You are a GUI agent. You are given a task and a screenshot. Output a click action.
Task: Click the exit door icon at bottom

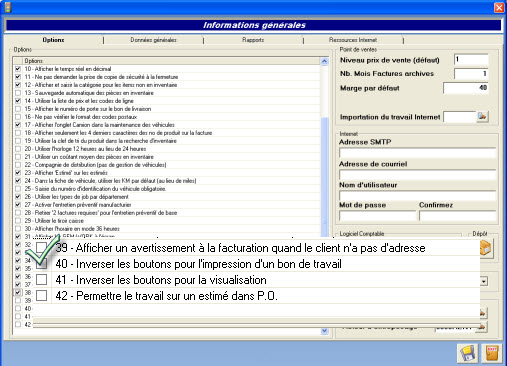[x=492, y=353]
